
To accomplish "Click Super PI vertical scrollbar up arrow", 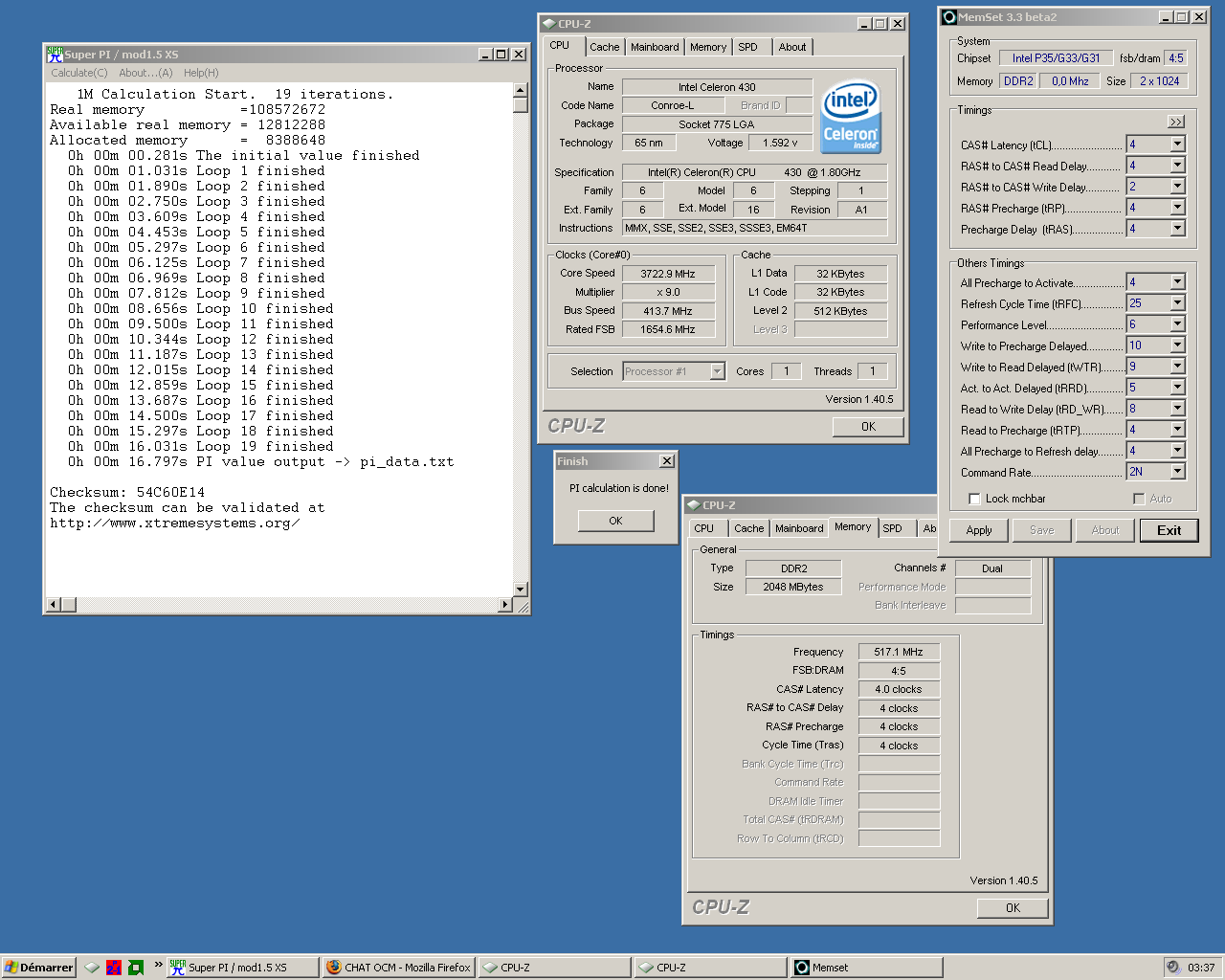I will pos(521,90).
